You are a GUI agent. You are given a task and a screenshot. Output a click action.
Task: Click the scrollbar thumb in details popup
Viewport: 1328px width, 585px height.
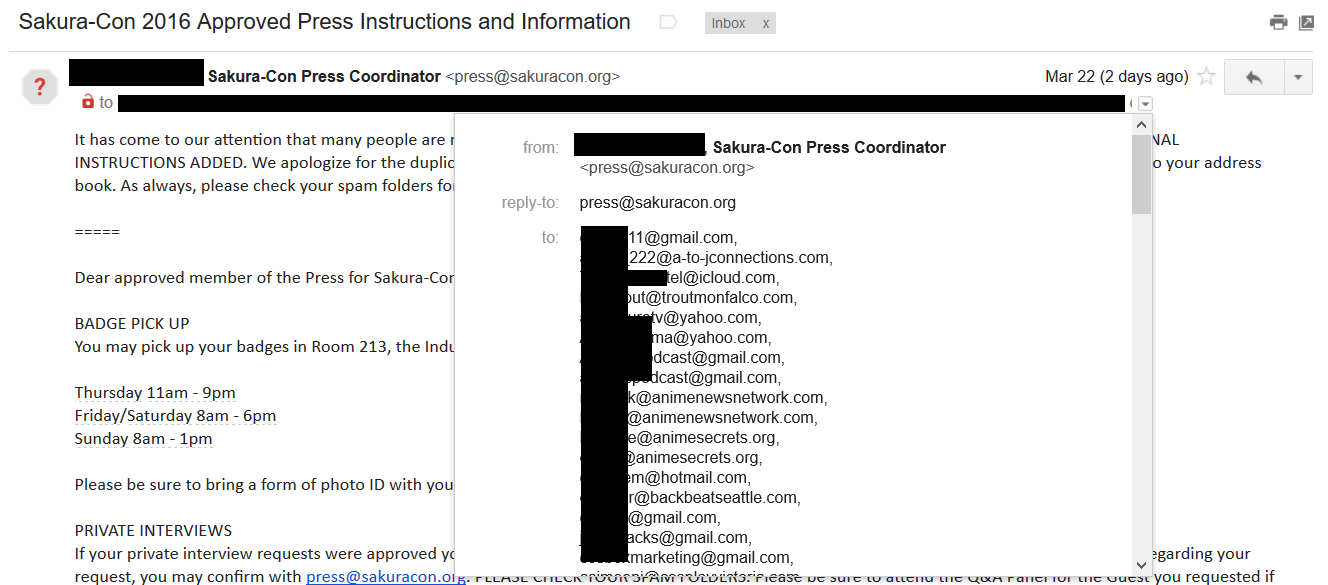coord(1141,174)
